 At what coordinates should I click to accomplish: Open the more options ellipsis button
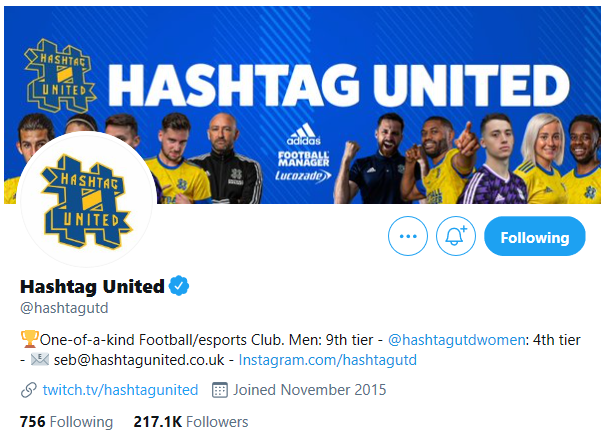pos(407,237)
